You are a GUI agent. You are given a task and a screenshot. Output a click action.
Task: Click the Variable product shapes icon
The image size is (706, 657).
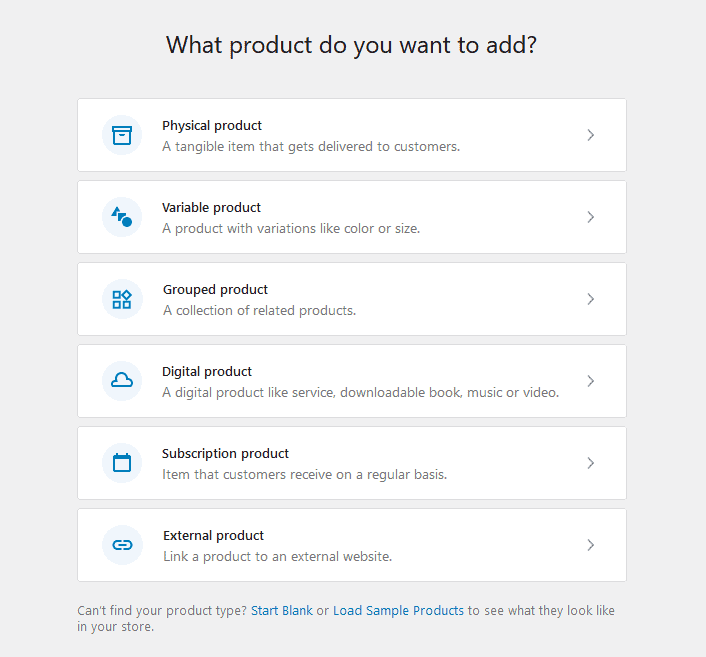(122, 217)
